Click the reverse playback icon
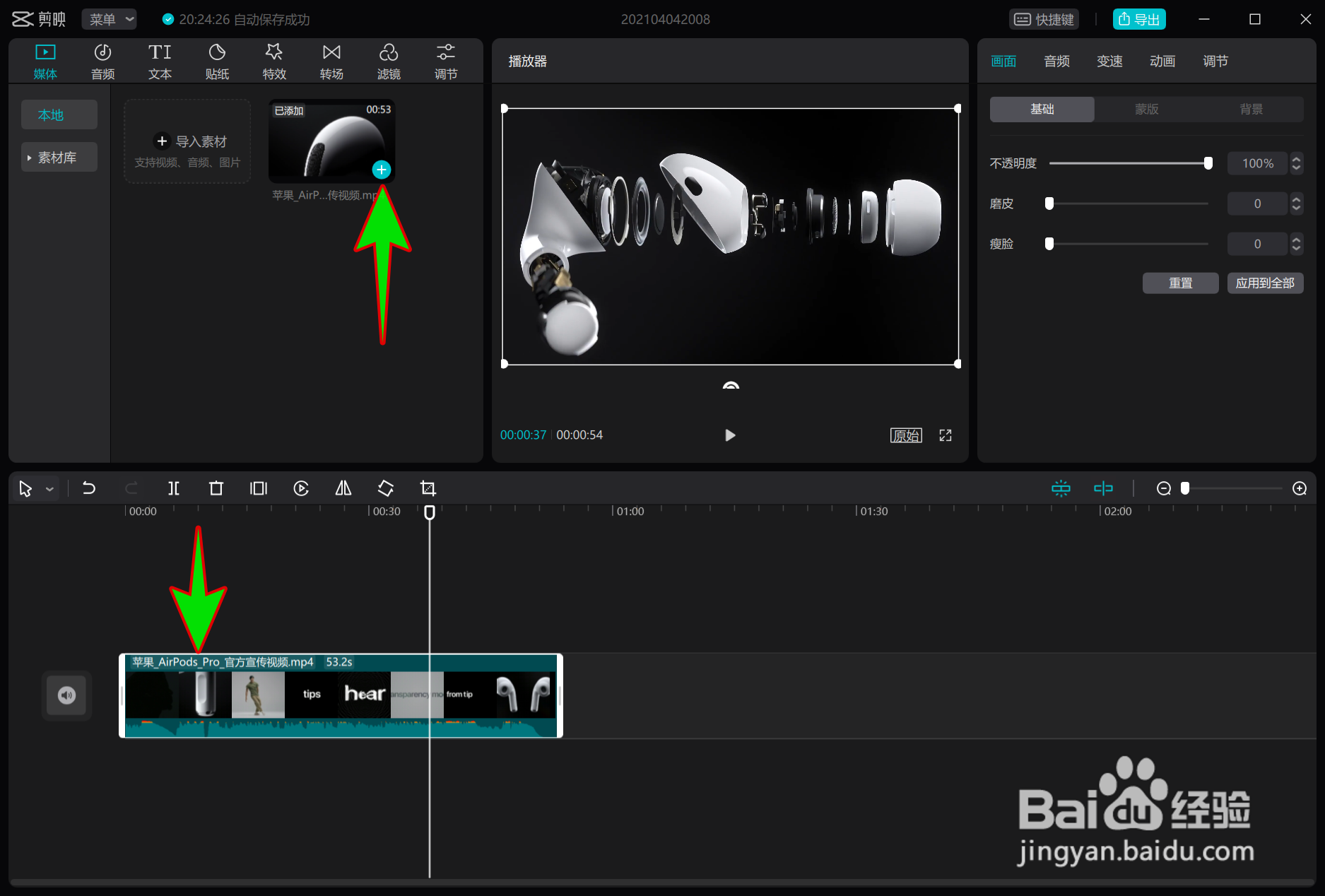1325x896 pixels. point(301,488)
